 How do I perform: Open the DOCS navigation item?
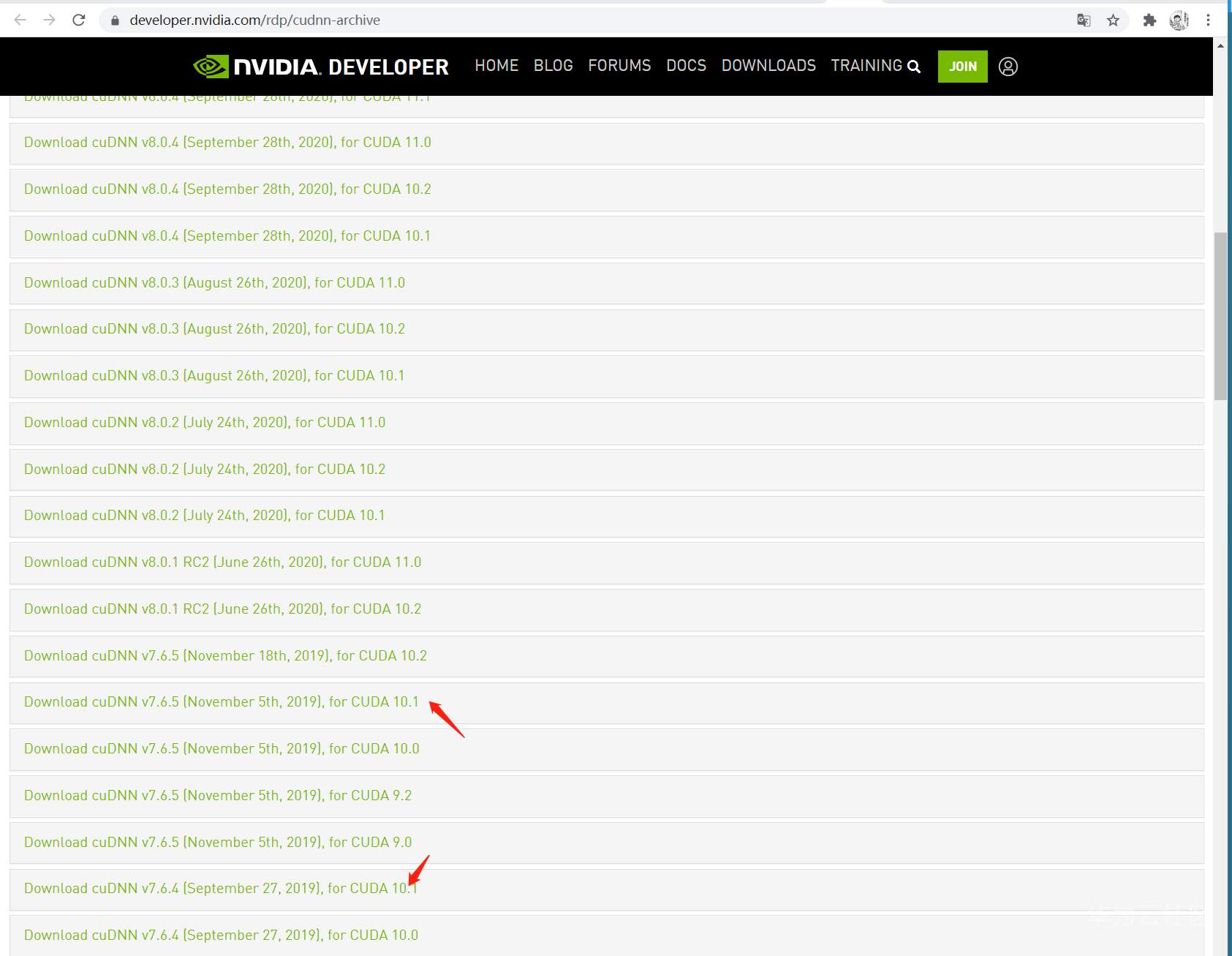(x=686, y=66)
